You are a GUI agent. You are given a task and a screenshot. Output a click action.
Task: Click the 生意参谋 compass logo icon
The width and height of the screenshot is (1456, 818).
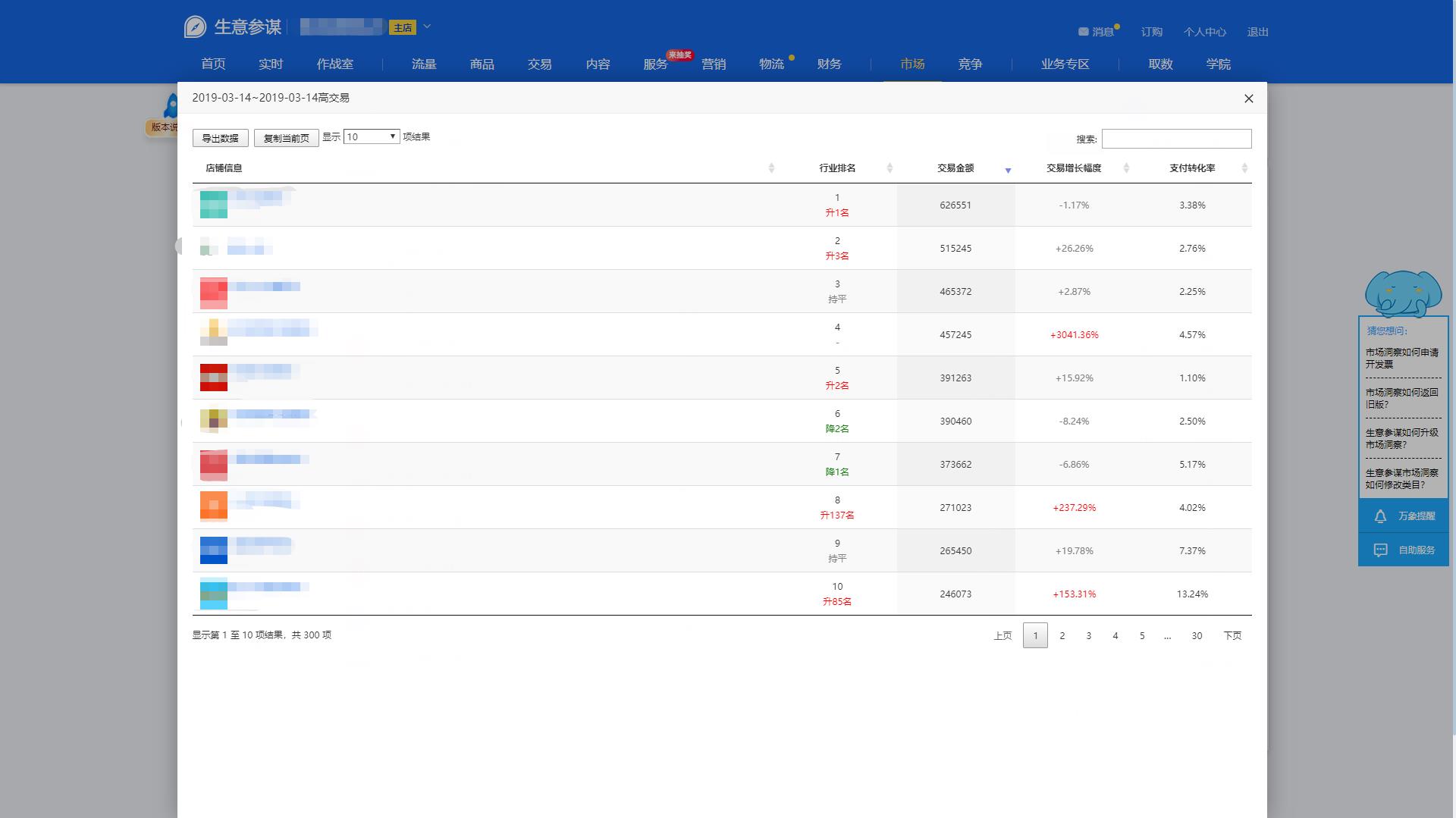click(195, 27)
